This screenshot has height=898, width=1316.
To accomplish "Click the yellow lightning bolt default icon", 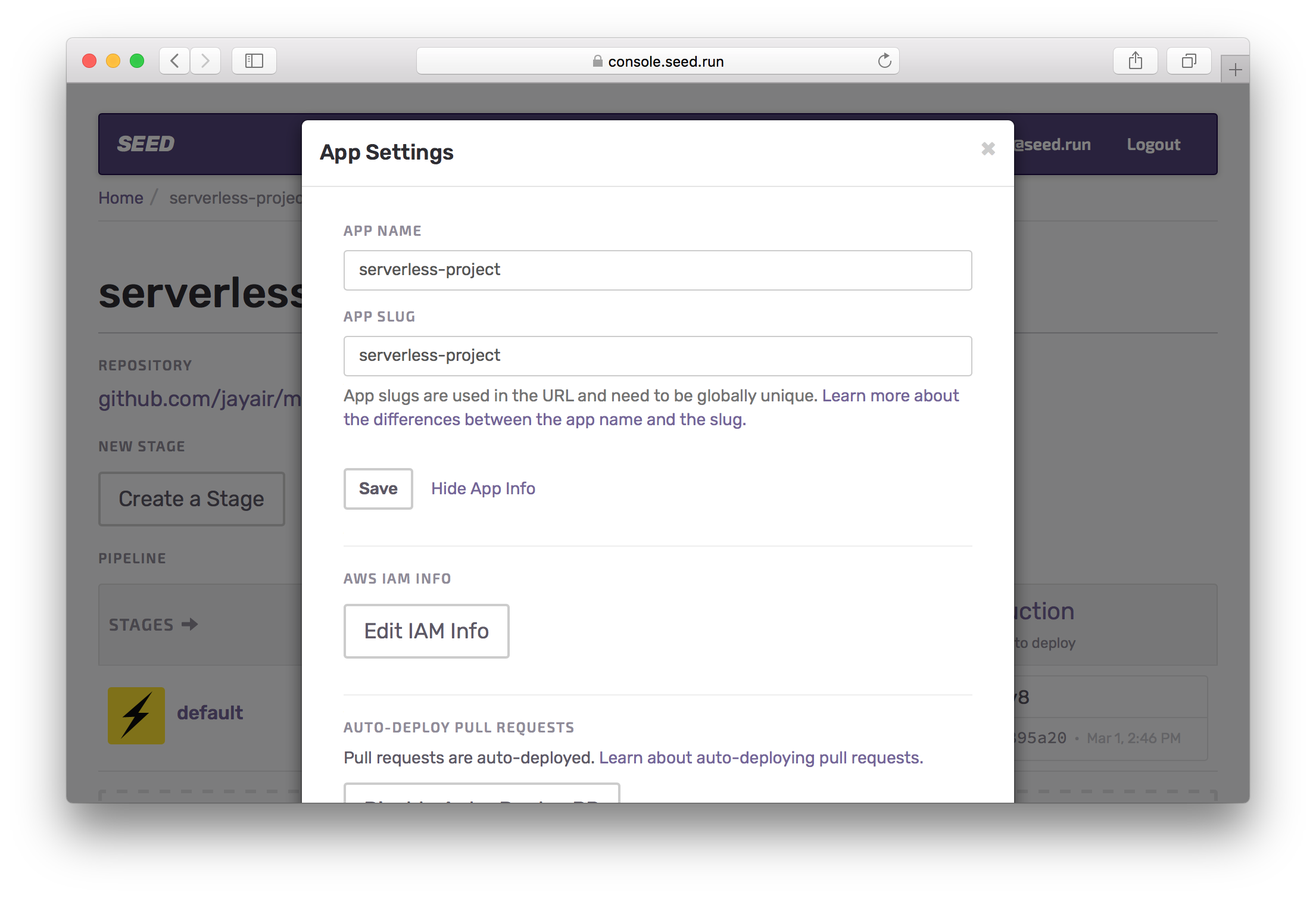I will (x=136, y=715).
